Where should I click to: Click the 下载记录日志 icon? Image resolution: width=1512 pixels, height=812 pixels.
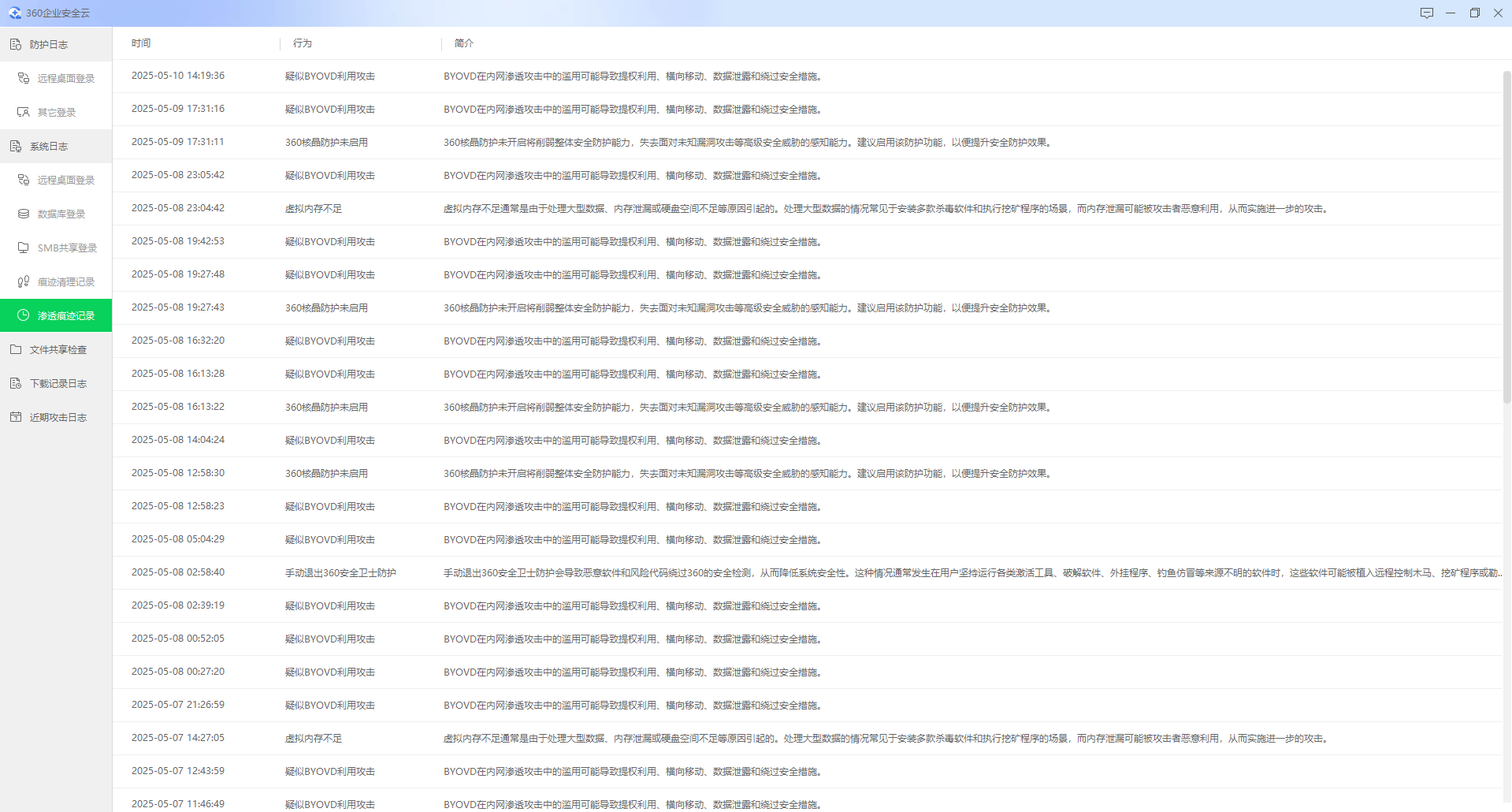(16, 383)
